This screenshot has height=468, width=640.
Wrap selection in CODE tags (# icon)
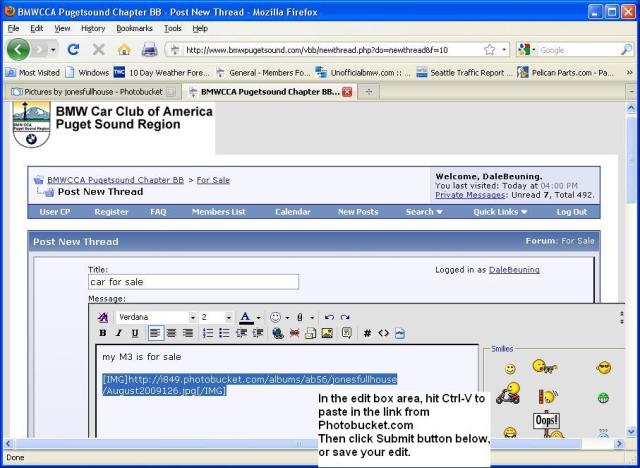click(x=367, y=333)
